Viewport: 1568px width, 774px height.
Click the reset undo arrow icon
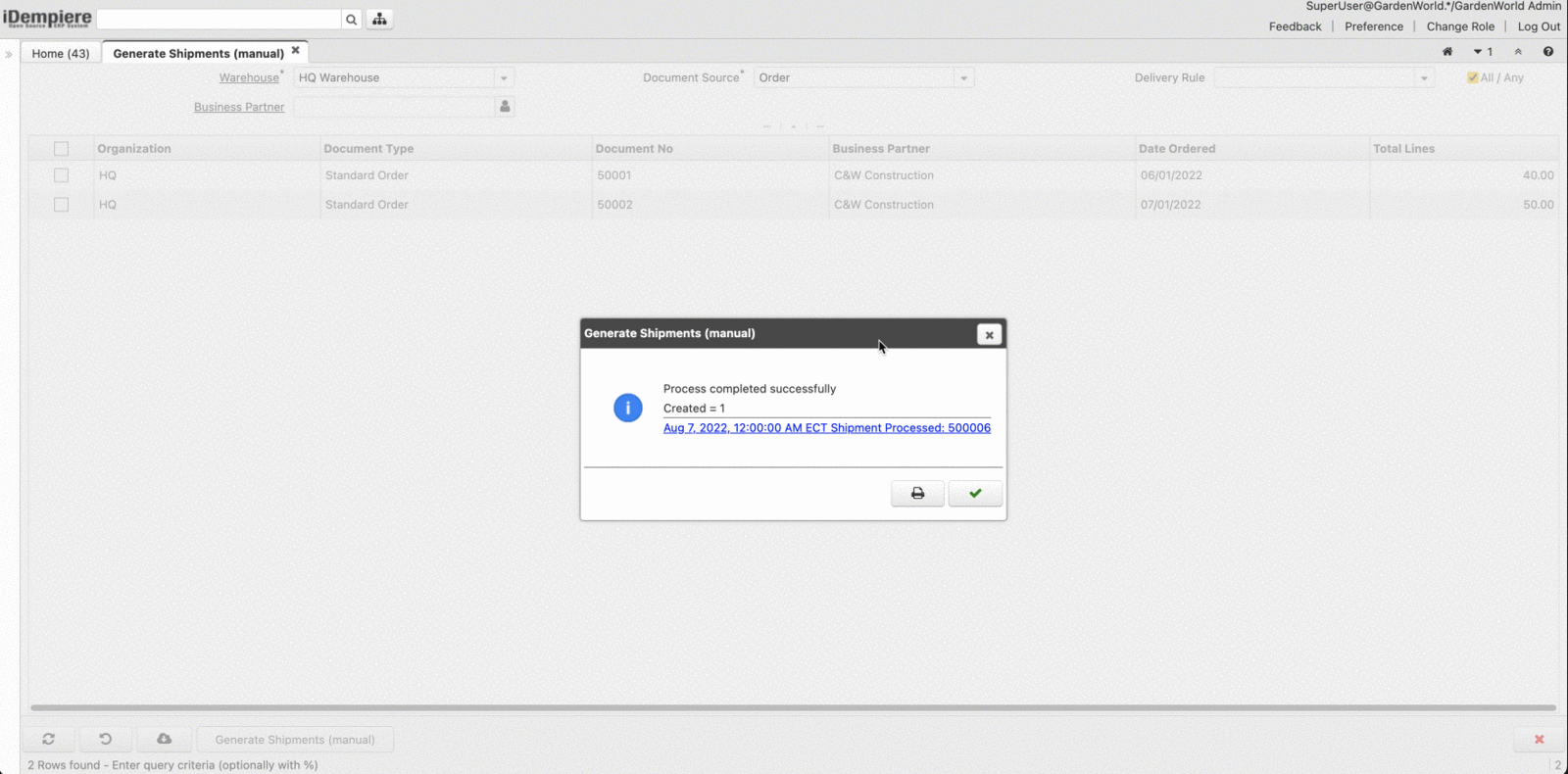(x=106, y=740)
